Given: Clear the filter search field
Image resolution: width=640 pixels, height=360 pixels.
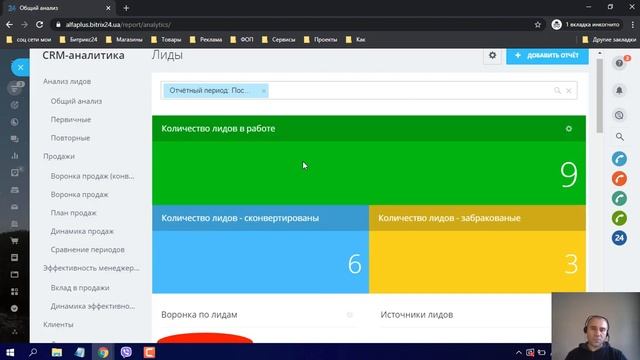Looking at the screenshot, I should [569, 91].
